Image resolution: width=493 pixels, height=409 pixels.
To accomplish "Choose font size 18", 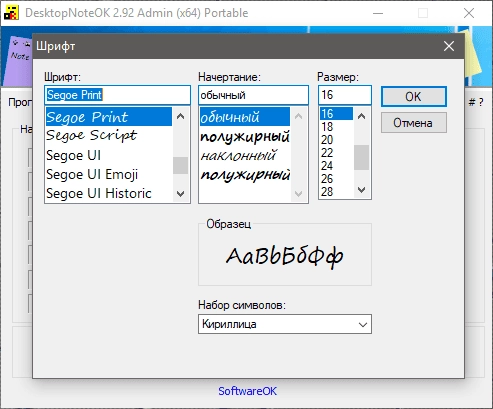I will coord(336,127).
